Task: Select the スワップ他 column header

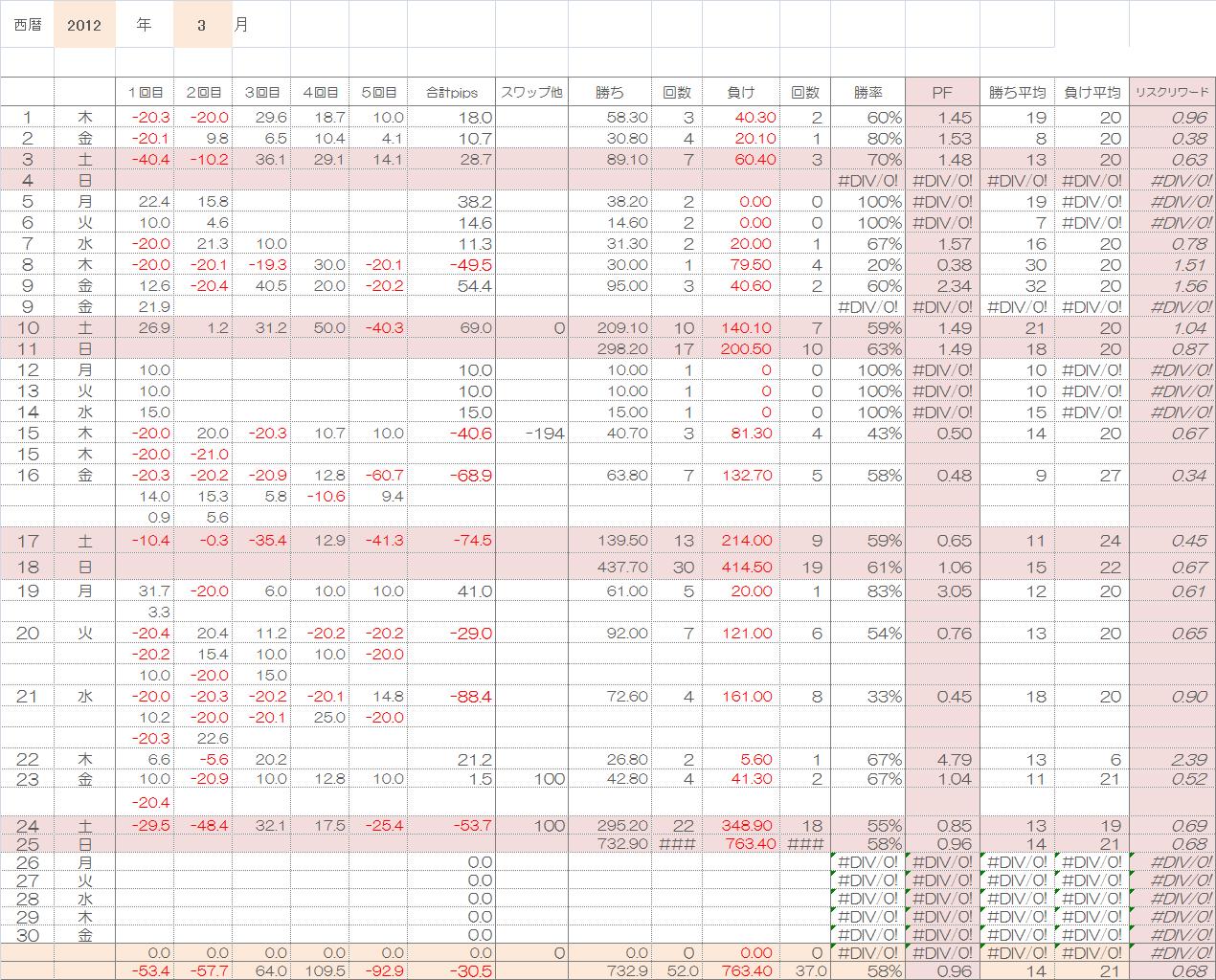Action: click(x=531, y=93)
